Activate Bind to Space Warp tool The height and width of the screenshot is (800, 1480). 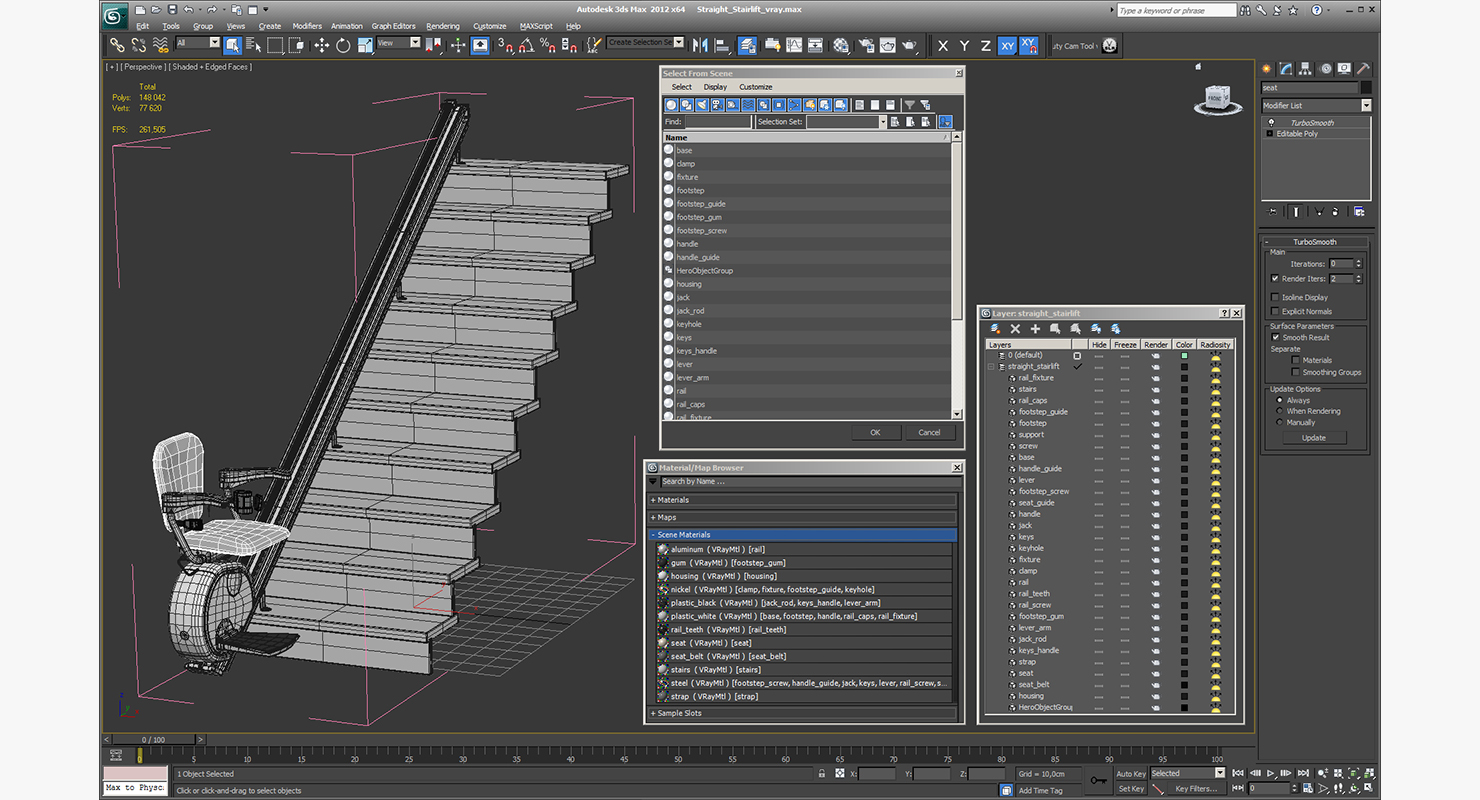click(x=160, y=45)
